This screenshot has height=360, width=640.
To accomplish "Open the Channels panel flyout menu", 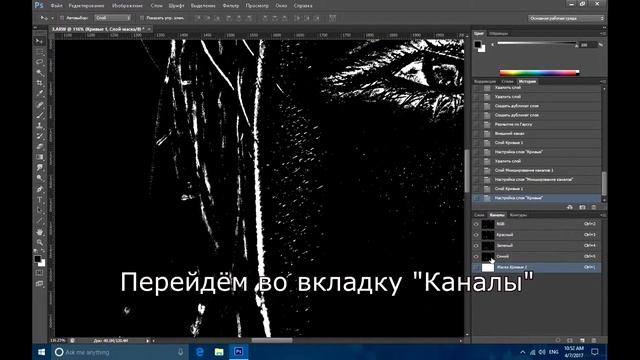I will 602,215.
